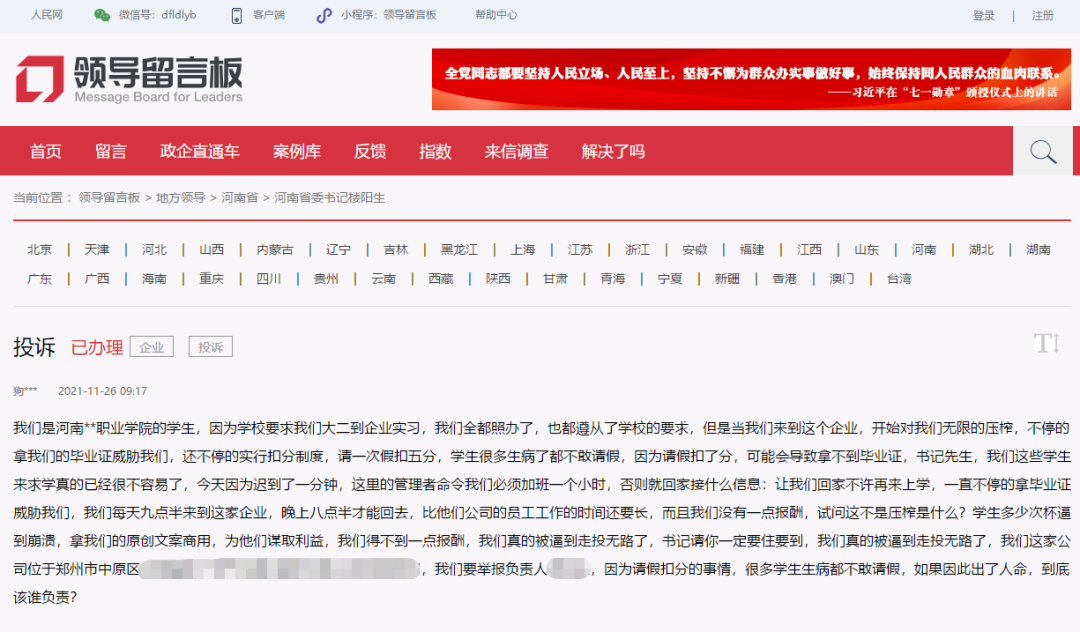
Task: Enlarge text with the big T icon
Action: coord(1042,342)
